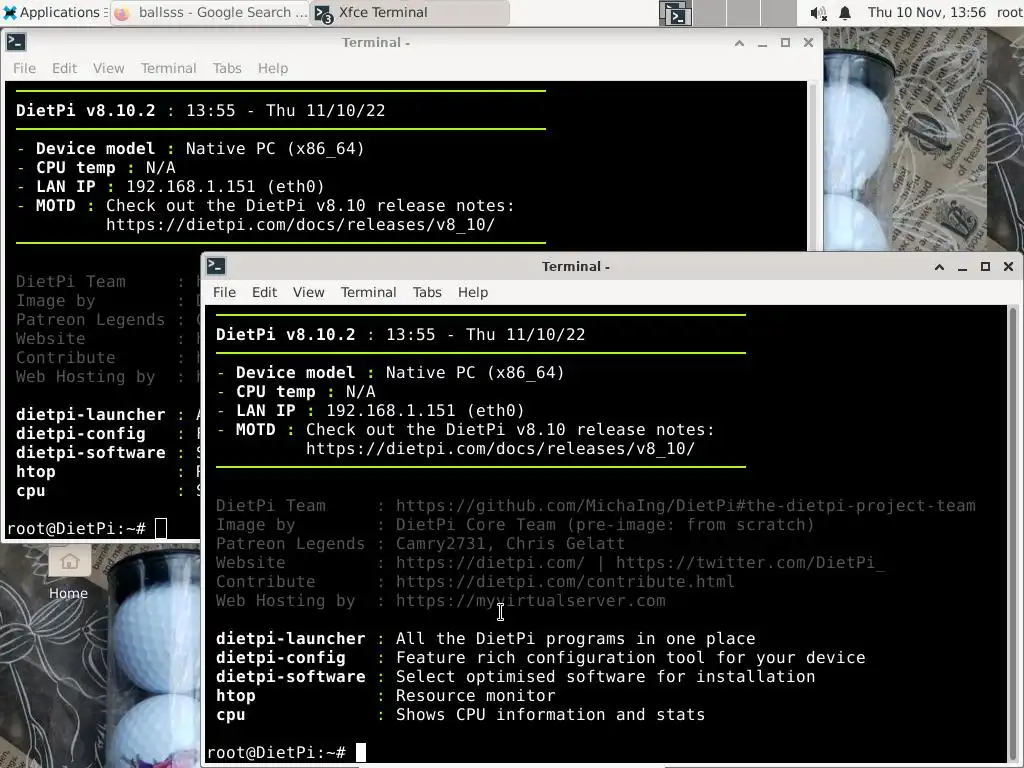Click 'dietpi-launcher' text in back terminal
Image resolution: width=1024 pixels, height=768 pixels.
point(91,415)
